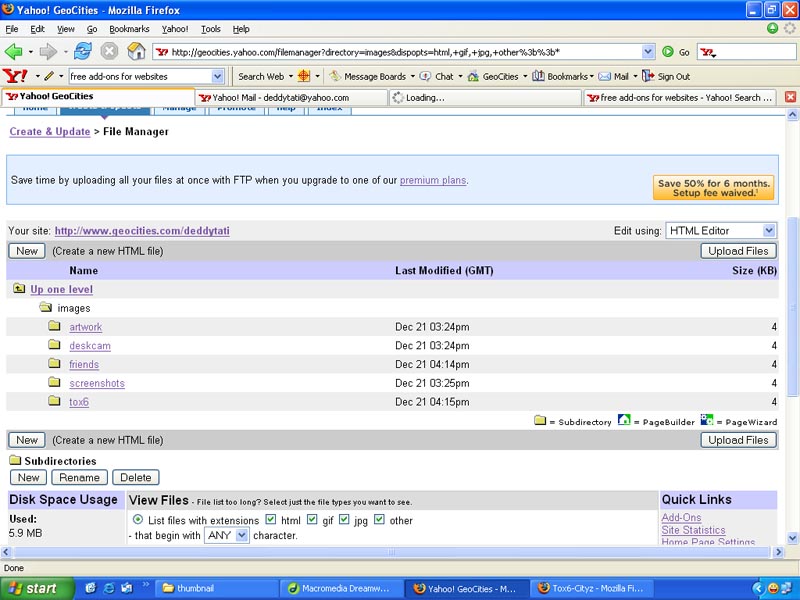Click the gray Forward arrow
The width and height of the screenshot is (800, 600).
point(48,52)
